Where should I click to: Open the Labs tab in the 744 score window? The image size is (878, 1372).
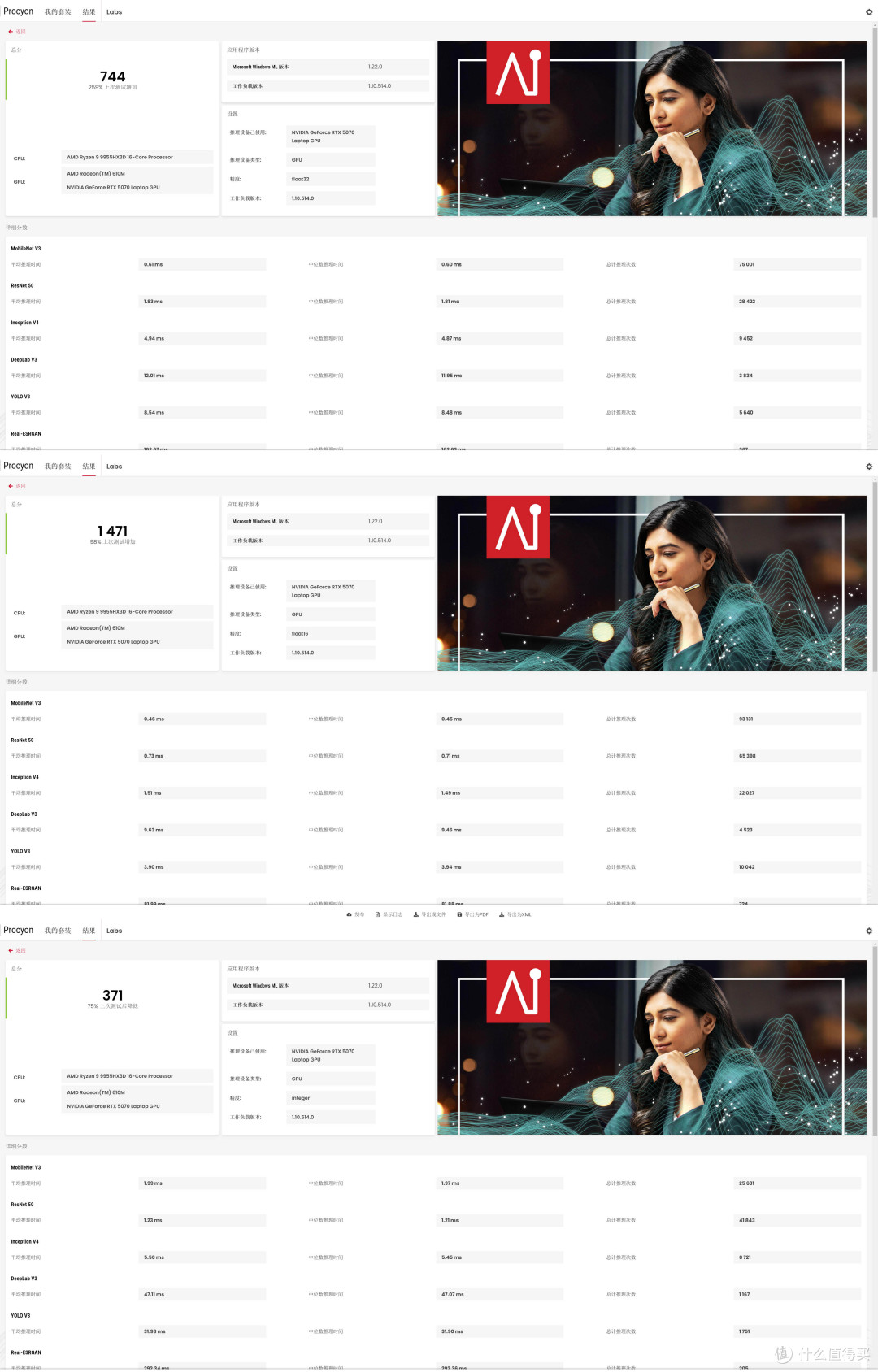[114, 12]
